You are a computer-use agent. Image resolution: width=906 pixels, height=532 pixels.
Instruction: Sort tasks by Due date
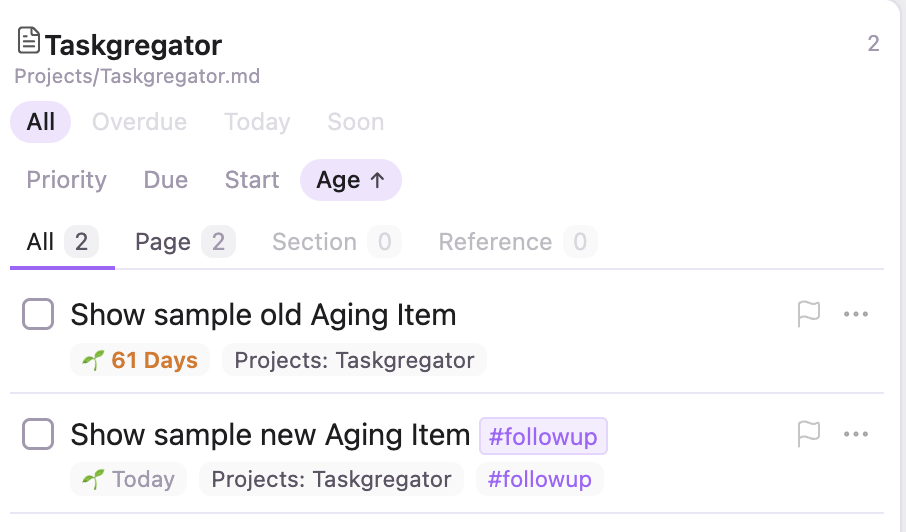tap(166, 180)
